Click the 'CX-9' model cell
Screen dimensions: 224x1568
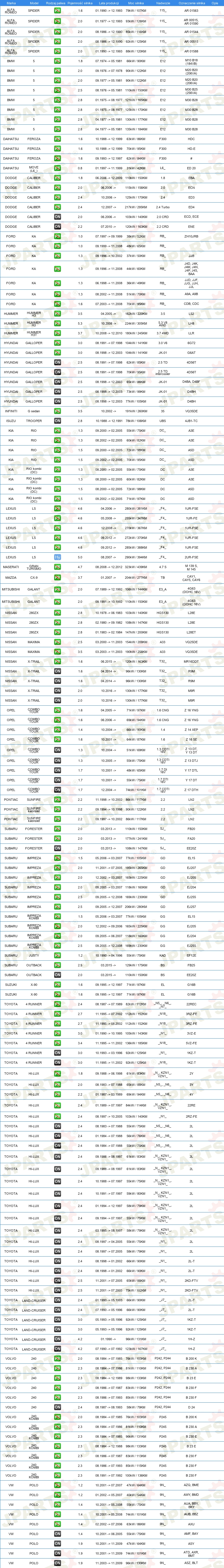tap(34, 578)
